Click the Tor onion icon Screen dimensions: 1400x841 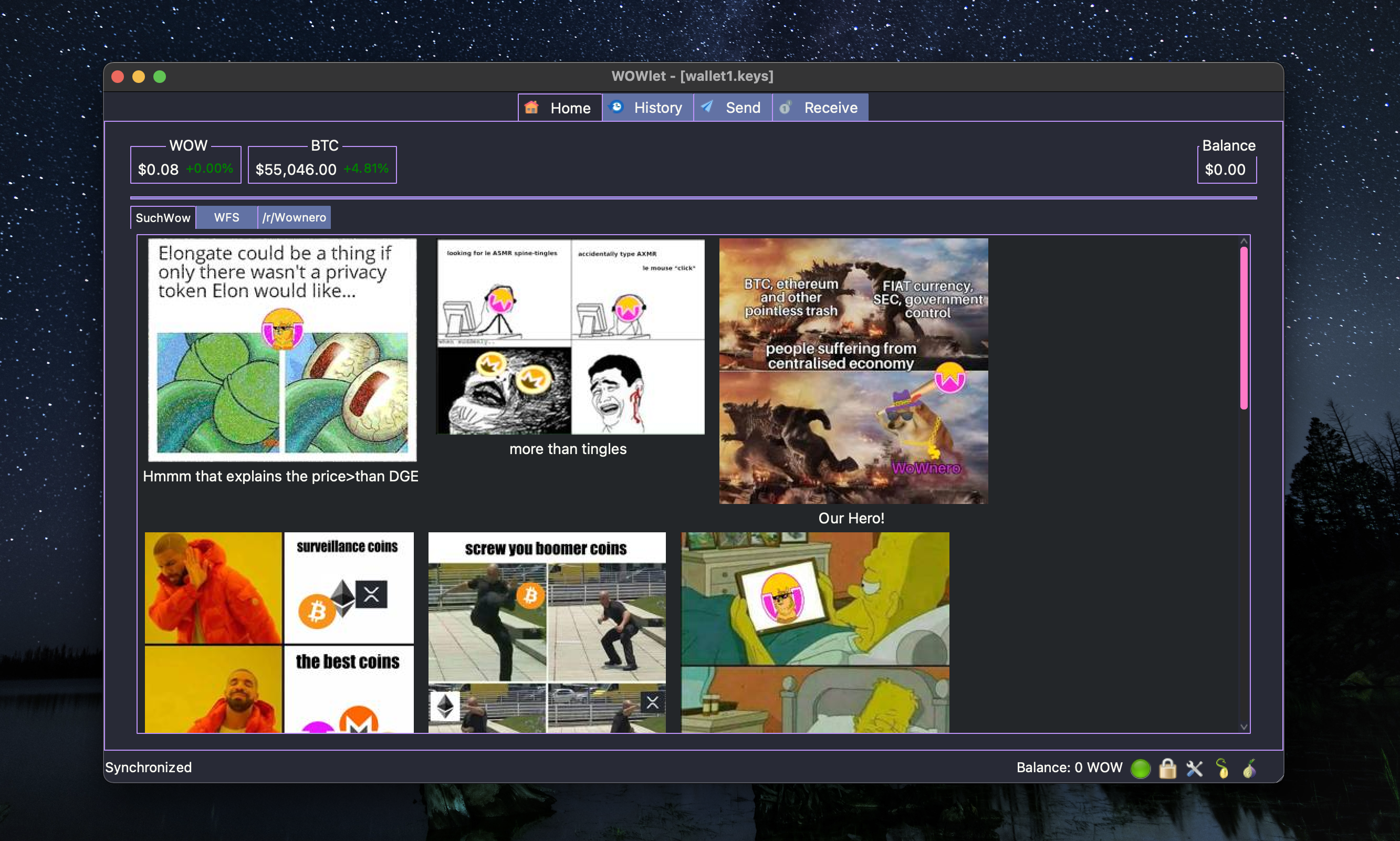1249,769
